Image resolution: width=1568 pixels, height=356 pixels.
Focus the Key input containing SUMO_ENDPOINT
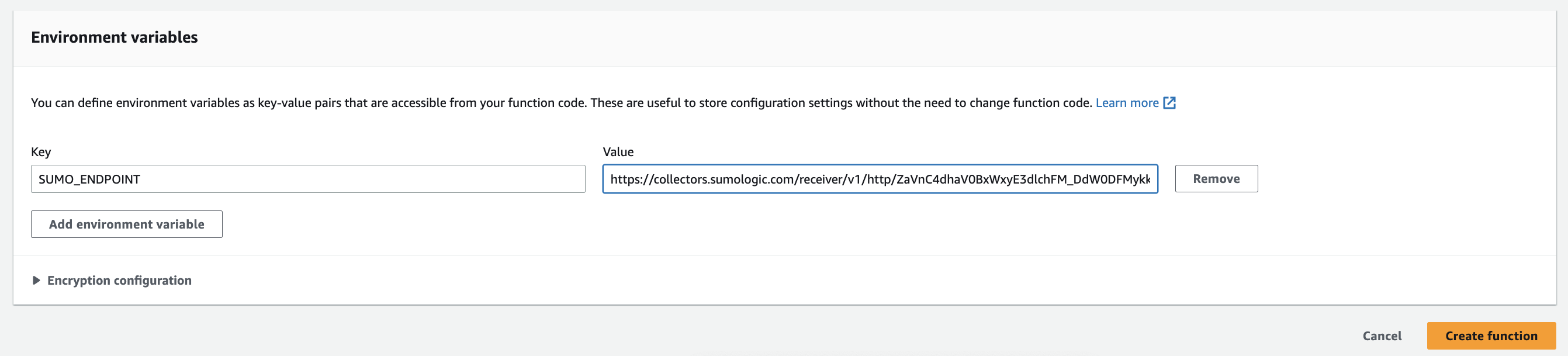click(x=307, y=179)
